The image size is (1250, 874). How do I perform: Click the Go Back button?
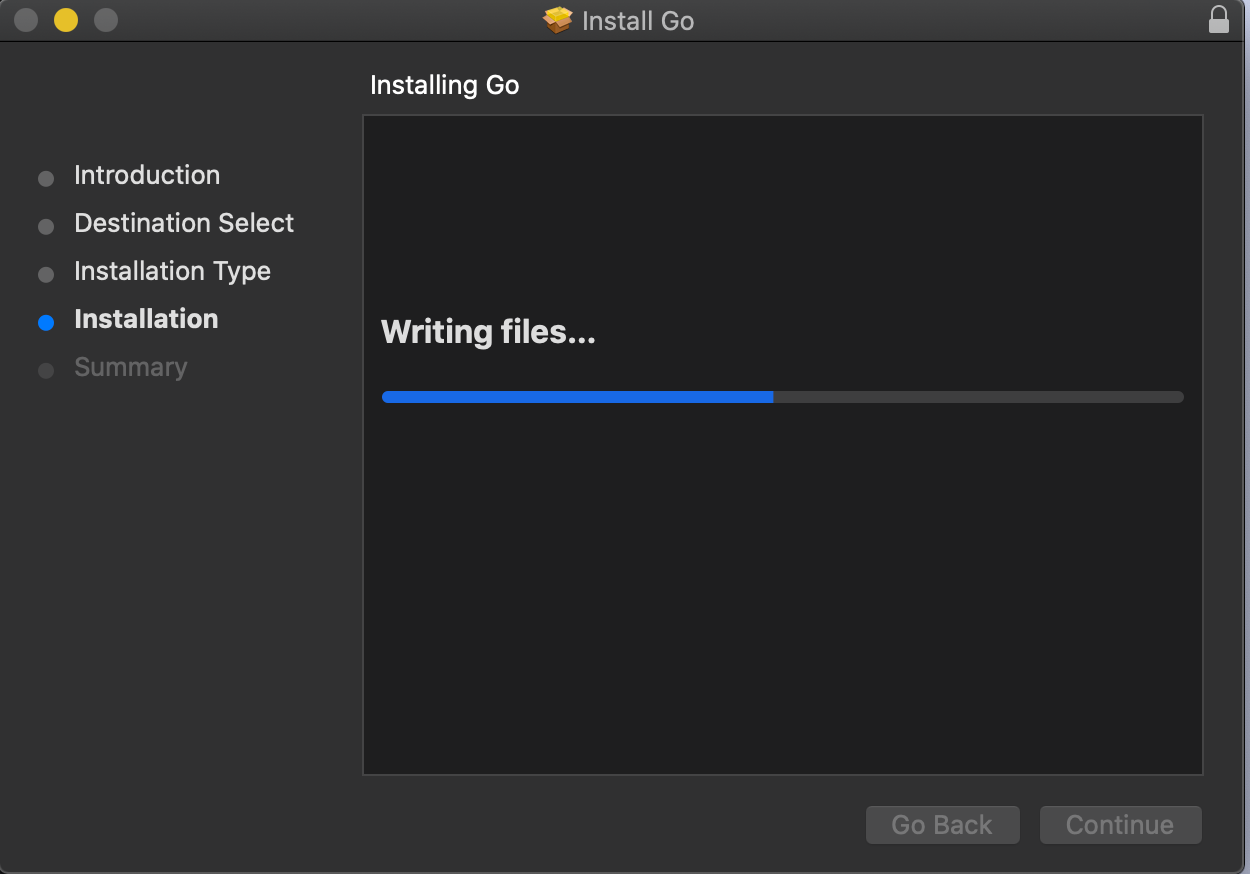[942, 825]
